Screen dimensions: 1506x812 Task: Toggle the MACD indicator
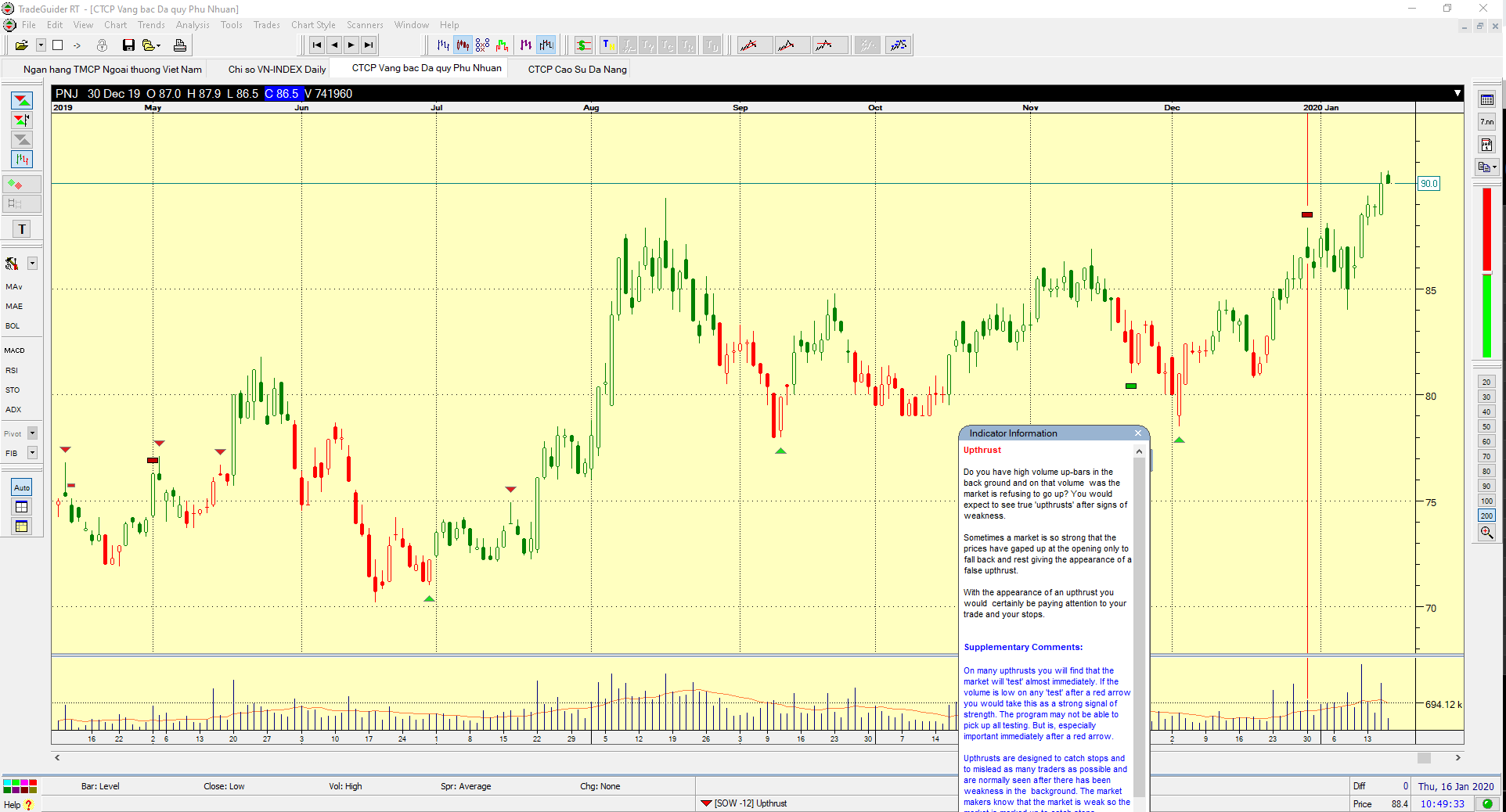coord(15,350)
